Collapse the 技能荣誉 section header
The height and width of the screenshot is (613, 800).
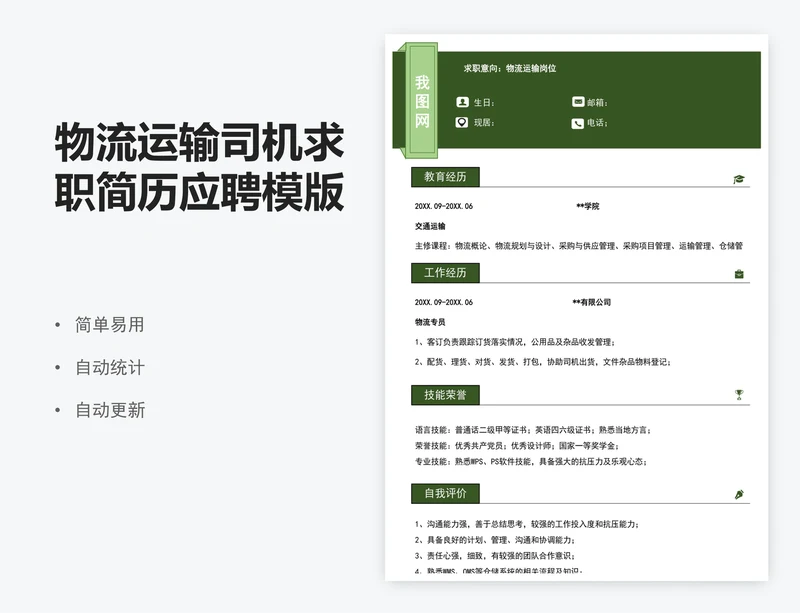pyautogui.click(x=445, y=393)
